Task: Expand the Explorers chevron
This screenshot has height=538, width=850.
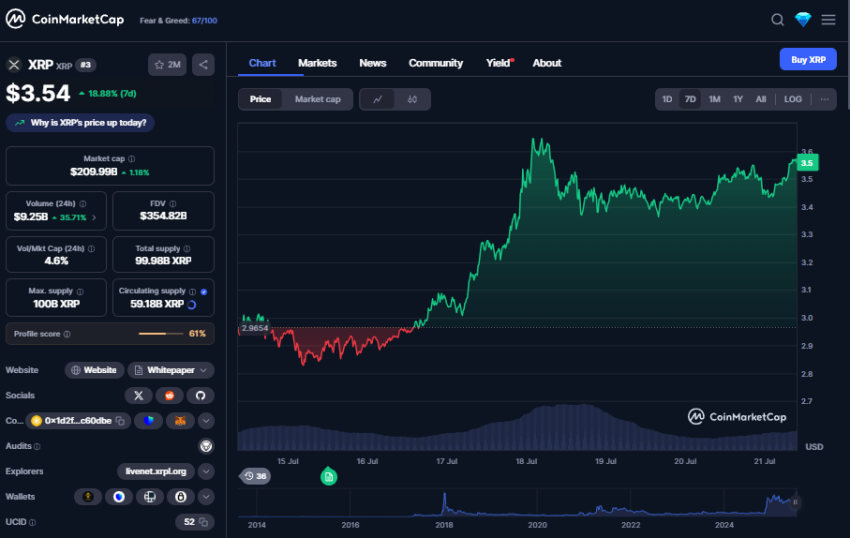Action: tap(206, 471)
